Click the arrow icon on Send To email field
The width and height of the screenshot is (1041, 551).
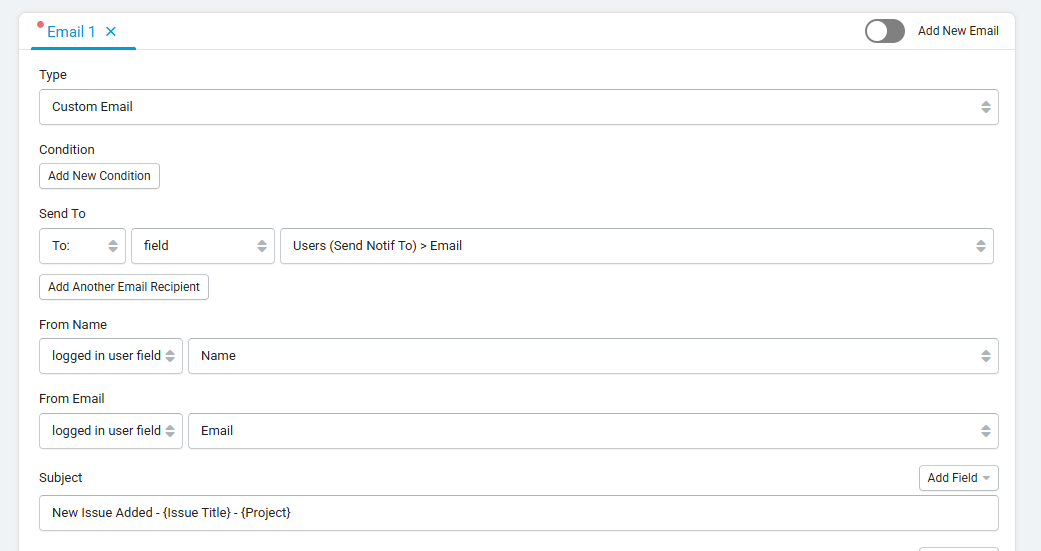981,246
